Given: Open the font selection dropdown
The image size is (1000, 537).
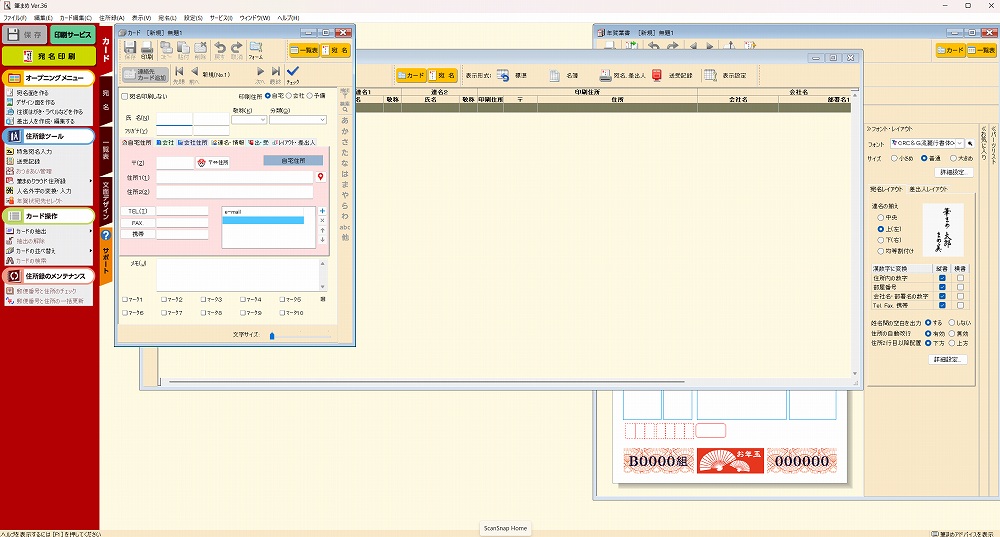Looking at the screenshot, I should (960, 144).
